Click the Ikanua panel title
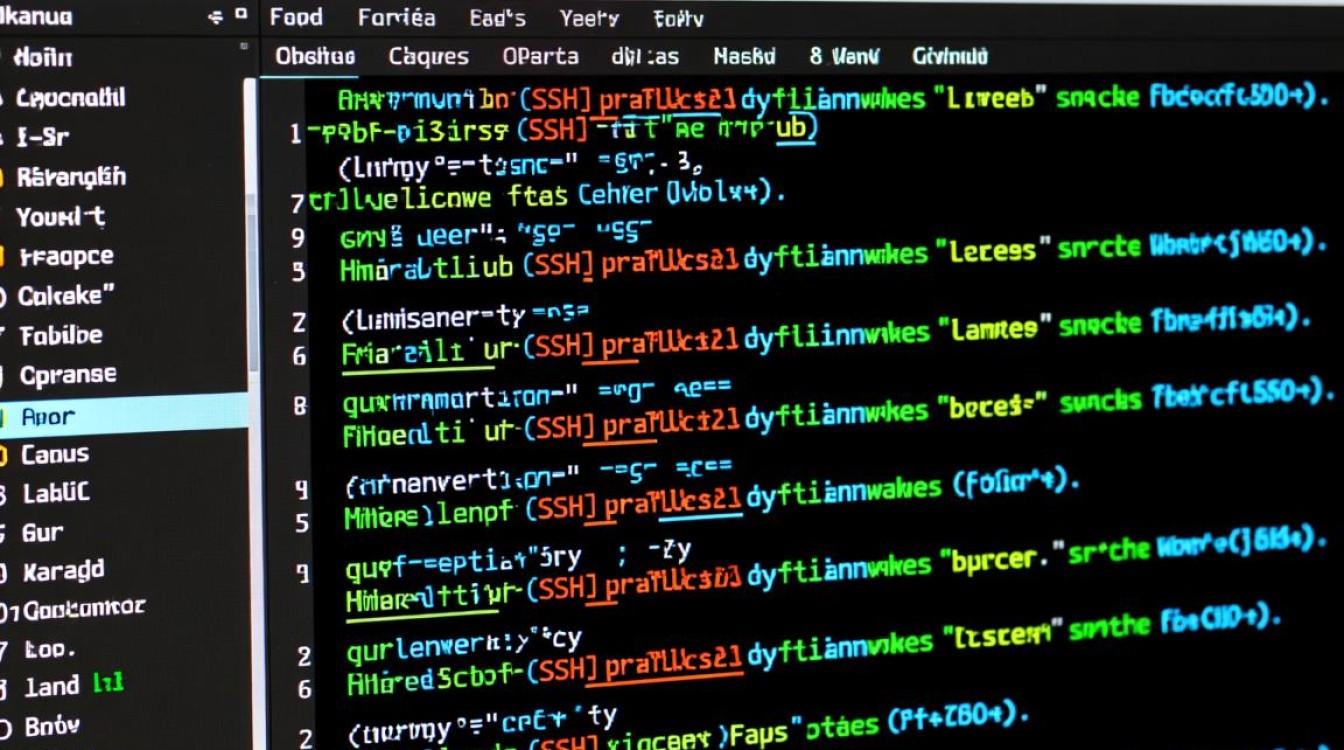Screen dimensions: 1344x750 pyautogui.click(x=36, y=17)
